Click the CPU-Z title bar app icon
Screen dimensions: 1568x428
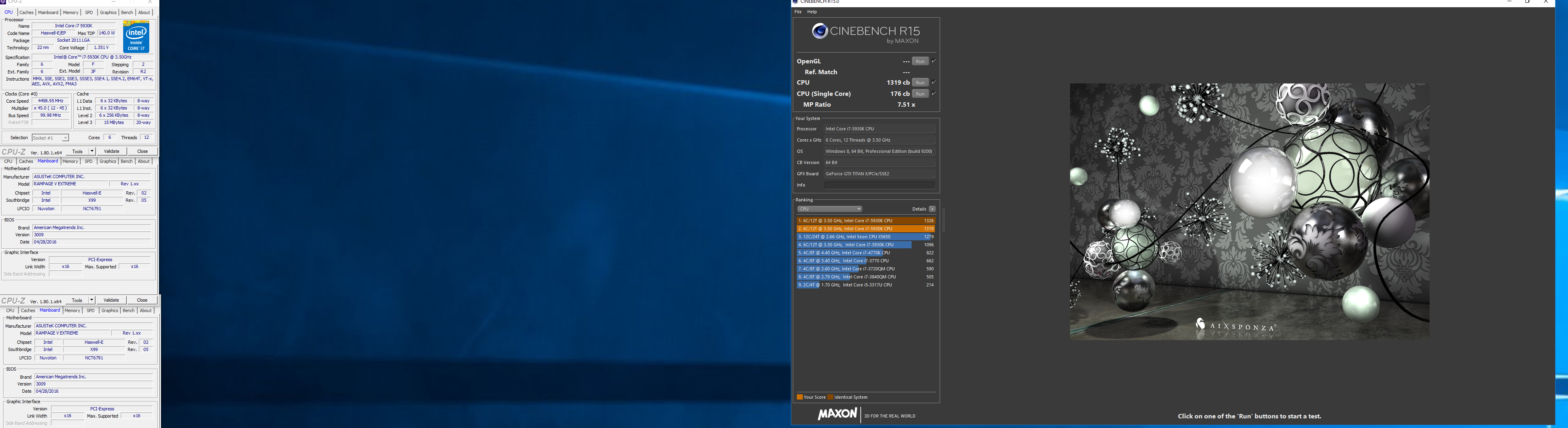pyautogui.click(x=2, y=2)
